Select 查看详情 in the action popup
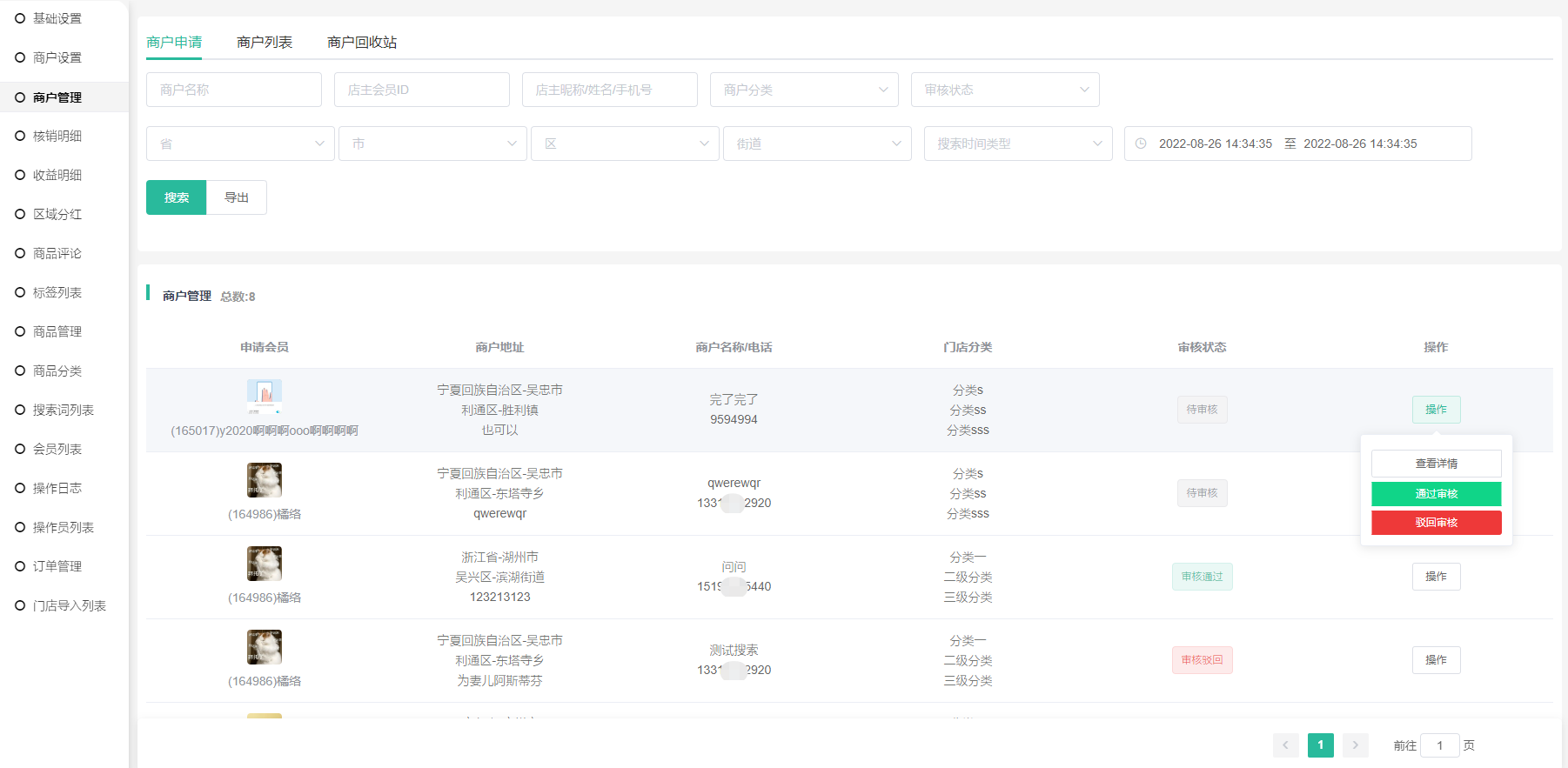The image size is (1568, 768). [x=1437, y=464]
